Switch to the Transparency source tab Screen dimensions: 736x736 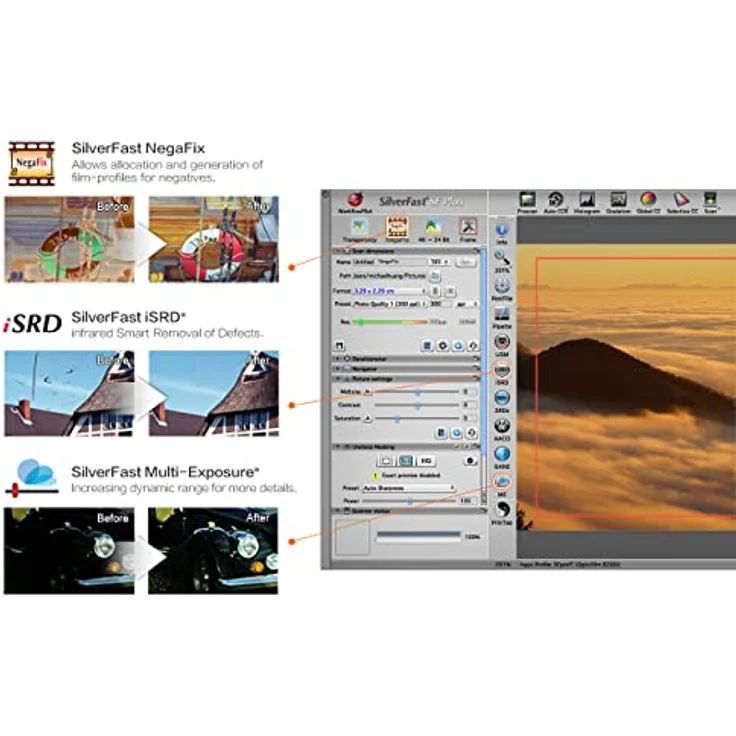pyautogui.click(x=358, y=227)
